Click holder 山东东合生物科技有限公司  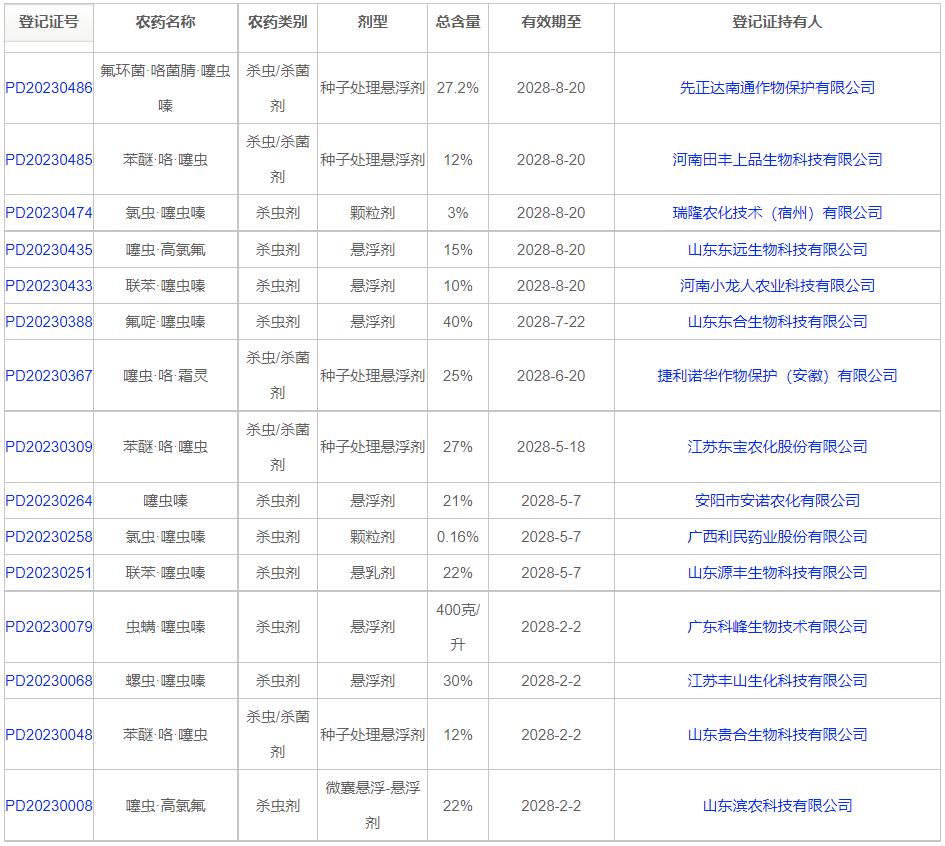pyautogui.click(x=777, y=322)
